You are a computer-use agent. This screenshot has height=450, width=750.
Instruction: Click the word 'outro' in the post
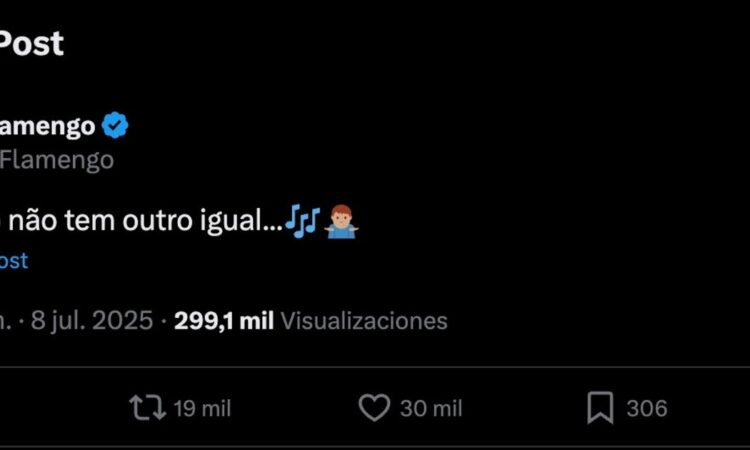(157, 221)
